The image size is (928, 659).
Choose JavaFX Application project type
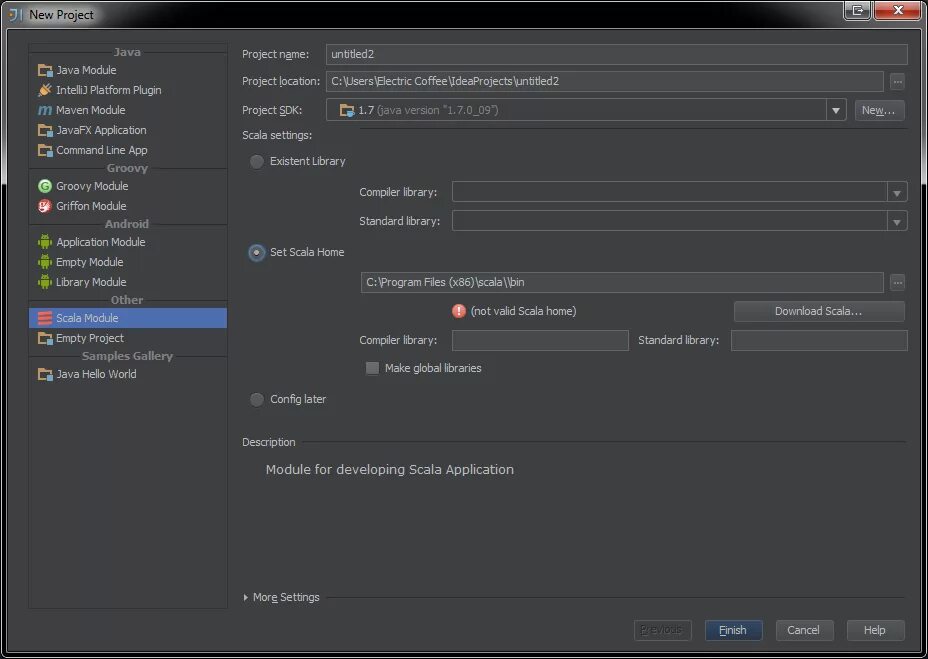[x=128, y=130]
